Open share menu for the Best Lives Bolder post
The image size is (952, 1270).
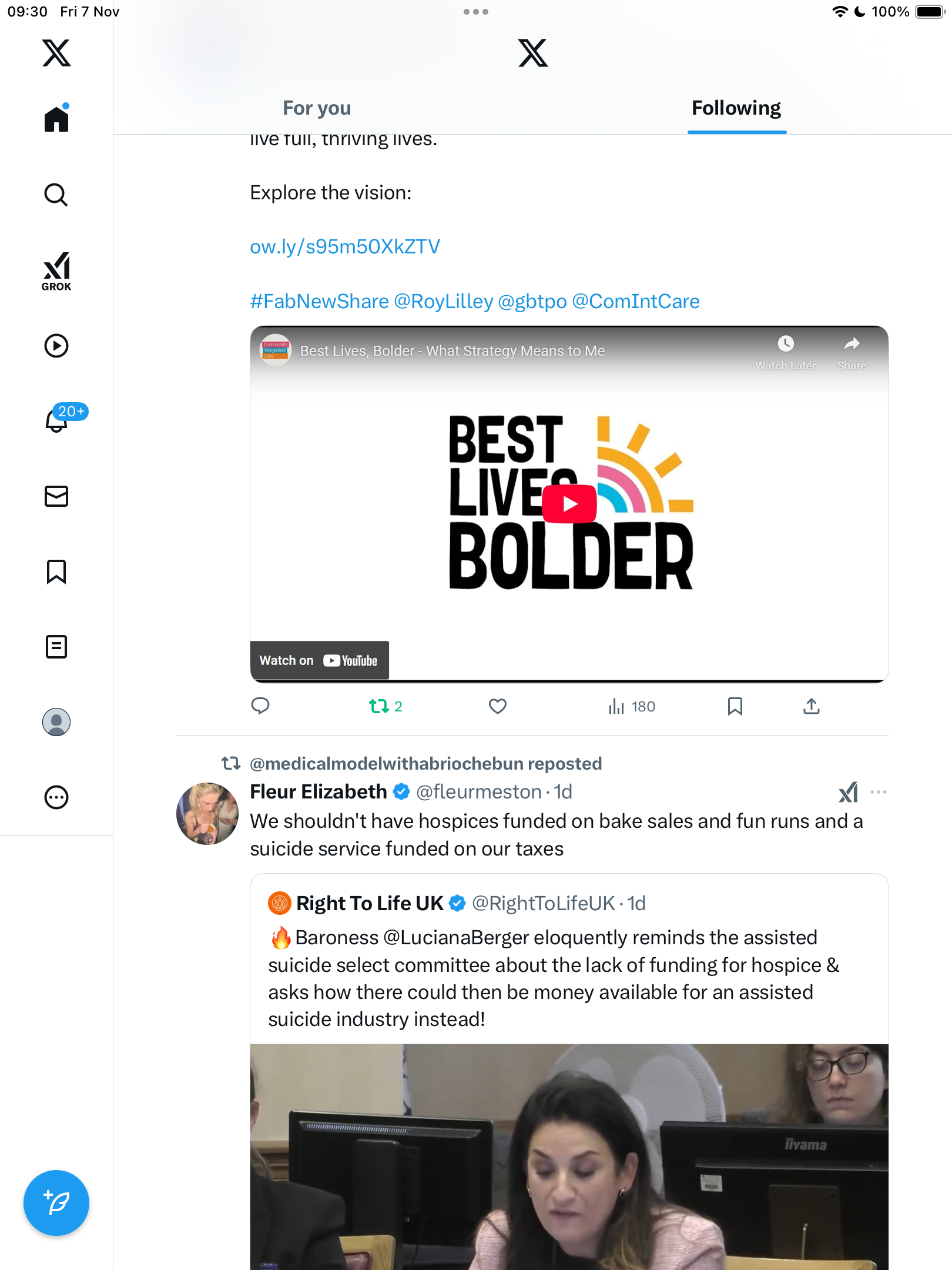pyautogui.click(x=811, y=706)
